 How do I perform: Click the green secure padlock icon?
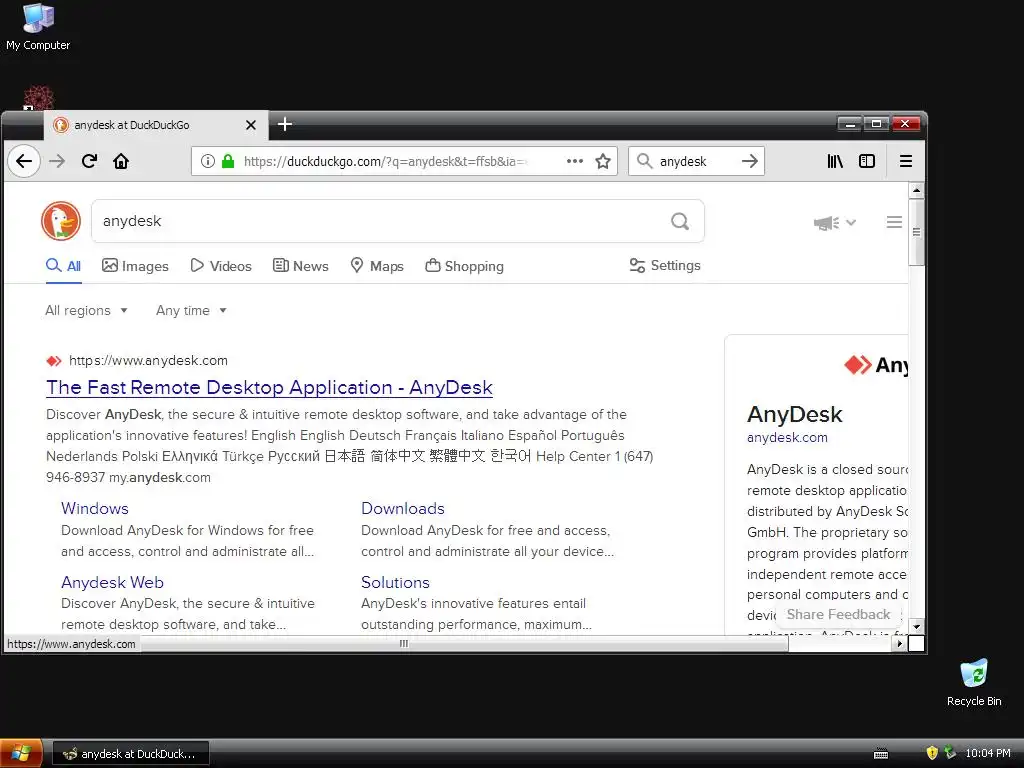228,161
